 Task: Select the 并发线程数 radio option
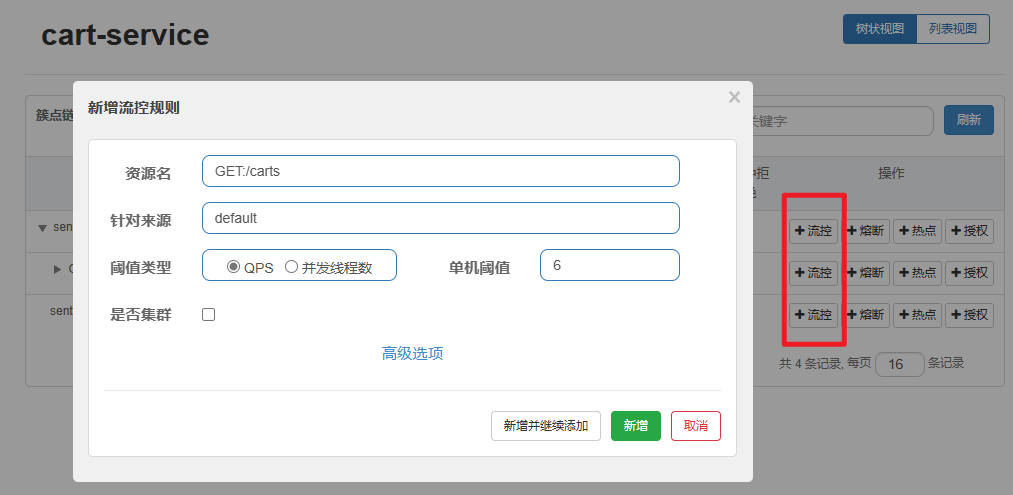(x=292, y=267)
